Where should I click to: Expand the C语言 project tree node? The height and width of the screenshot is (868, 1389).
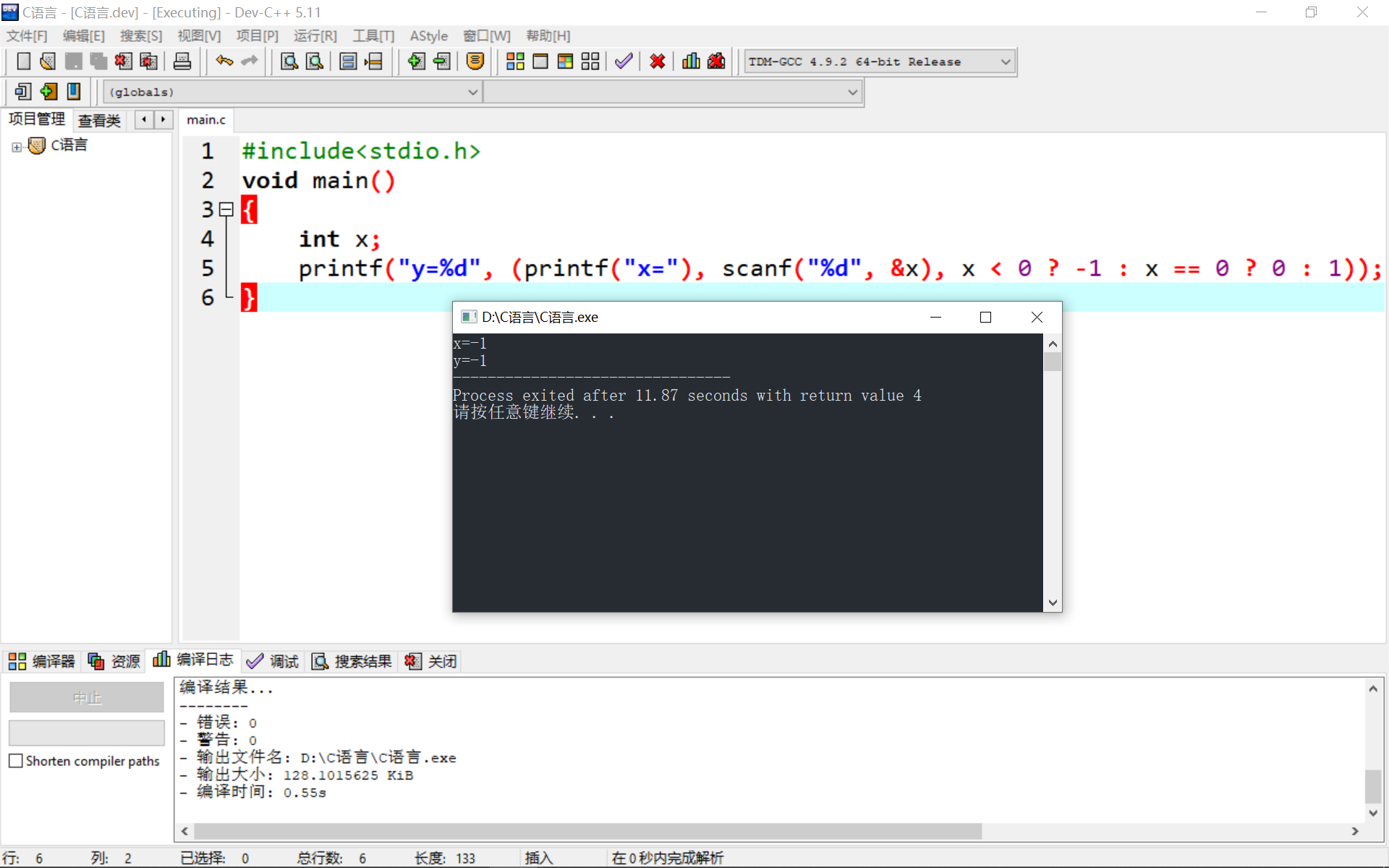[17, 147]
